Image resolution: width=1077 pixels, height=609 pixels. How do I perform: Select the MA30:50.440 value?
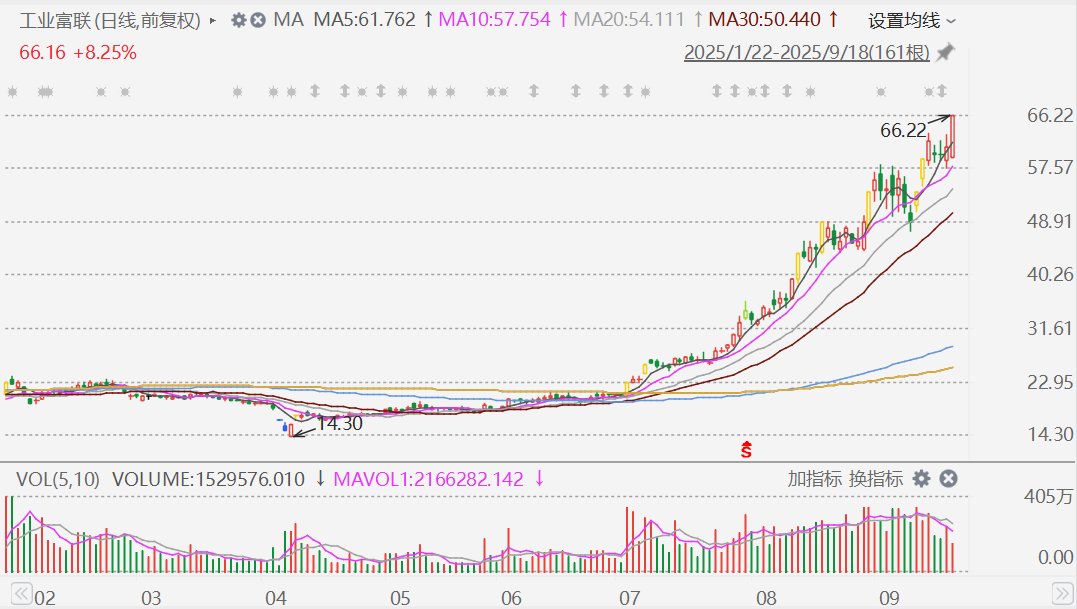click(764, 19)
